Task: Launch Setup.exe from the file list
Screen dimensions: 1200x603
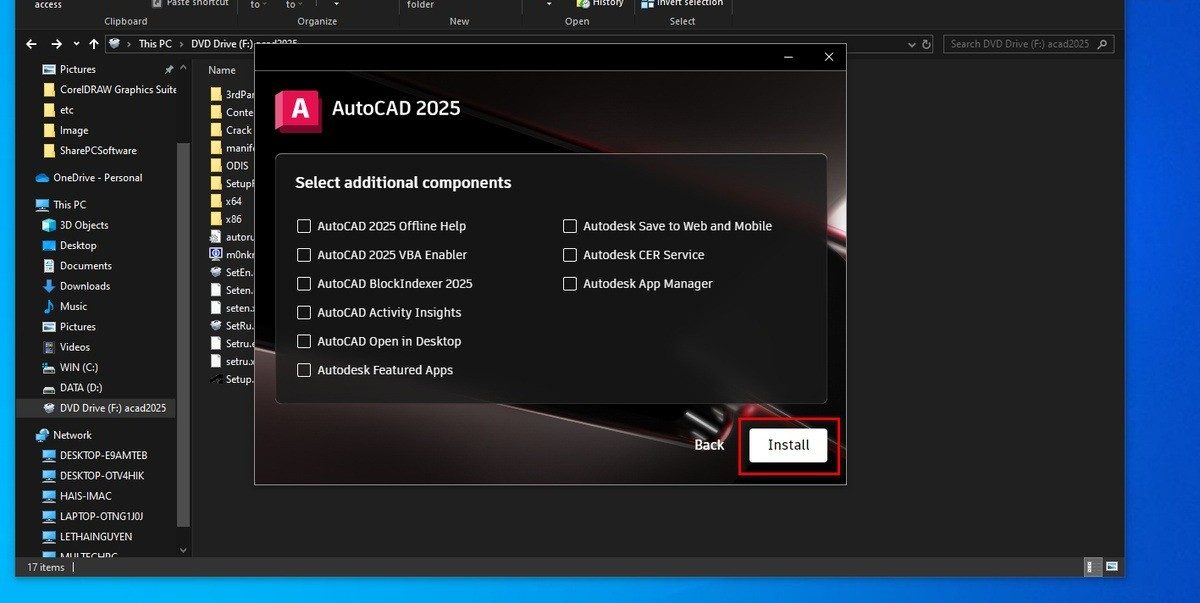Action: (x=237, y=378)
